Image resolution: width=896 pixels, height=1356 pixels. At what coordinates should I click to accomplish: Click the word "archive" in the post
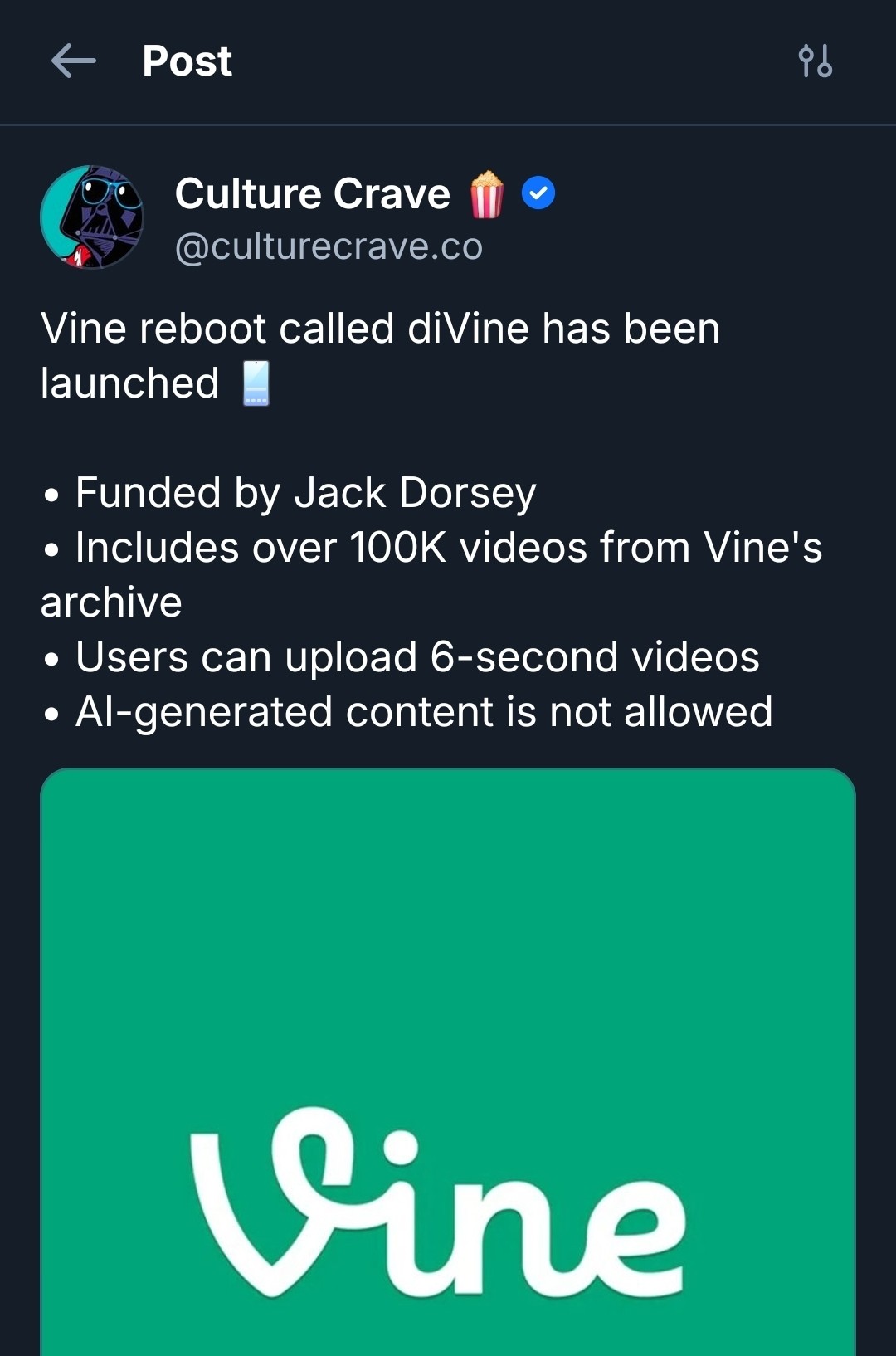click(x=111, y=602)
